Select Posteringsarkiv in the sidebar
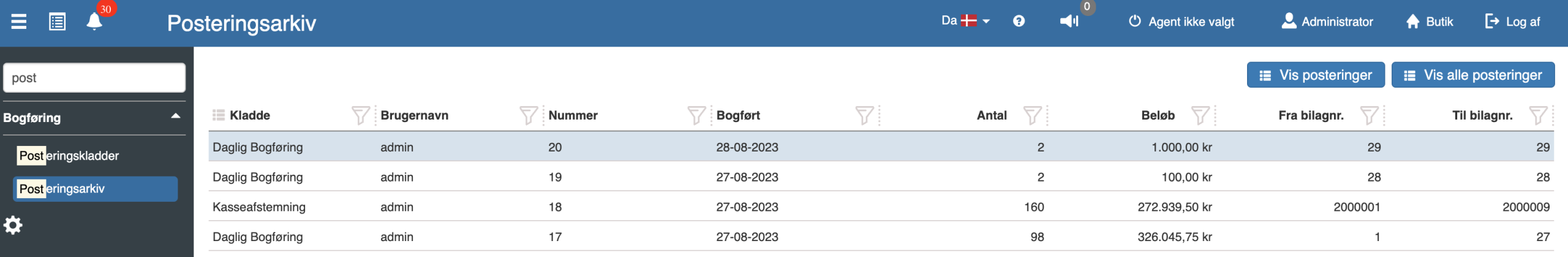1568x257 pixels. click(96, 189)
